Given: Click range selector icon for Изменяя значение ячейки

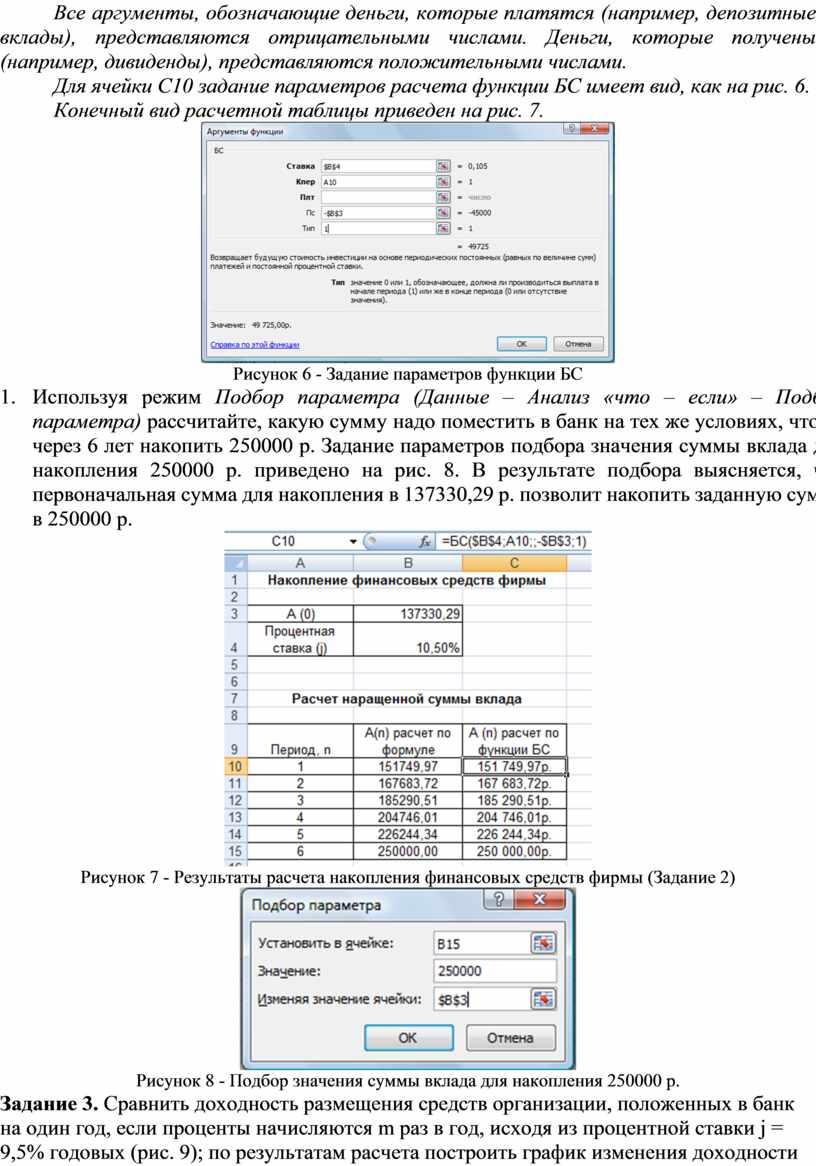Looking at the screenshot, I should coord(544,999).
